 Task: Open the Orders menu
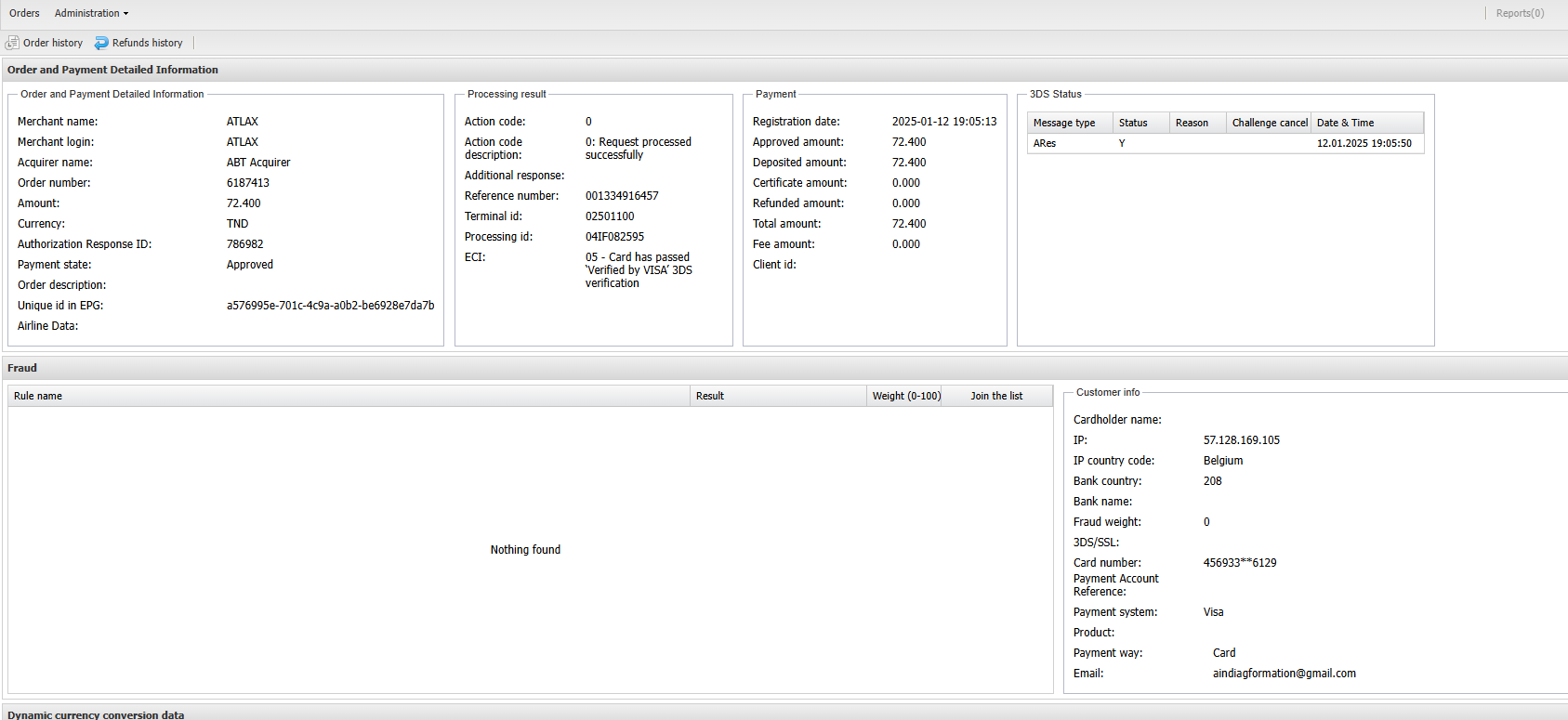pos(24,13)
